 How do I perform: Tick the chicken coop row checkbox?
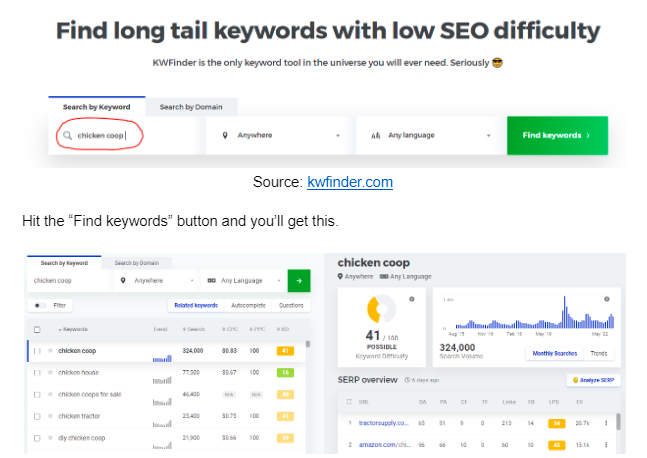[x=37, y=351]
